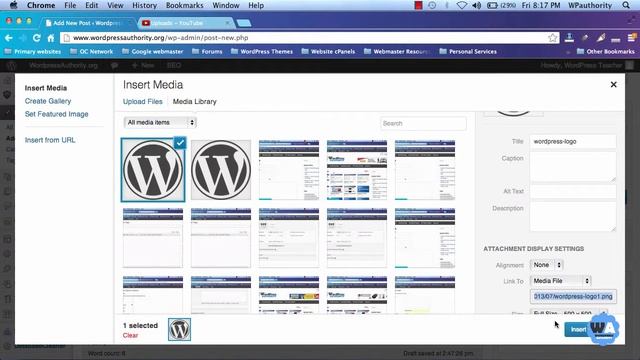Switch to the Media Library tab
Image resolution: width=640 pixels, height=360 pixels.
pyautogui.click(x=194, y=102)
